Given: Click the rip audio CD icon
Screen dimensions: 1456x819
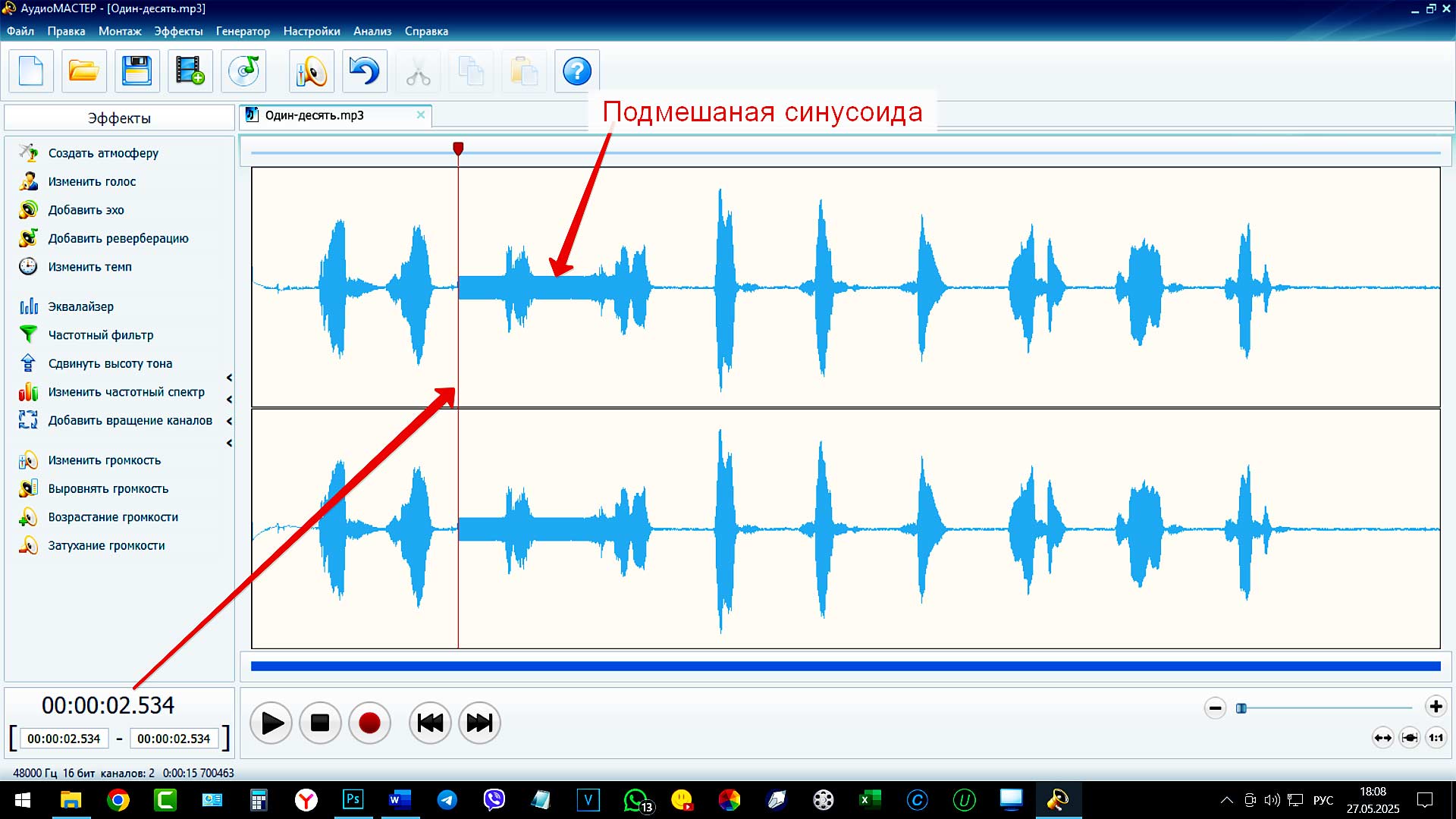Looking at the screenshot, I should tap(243, 71).
